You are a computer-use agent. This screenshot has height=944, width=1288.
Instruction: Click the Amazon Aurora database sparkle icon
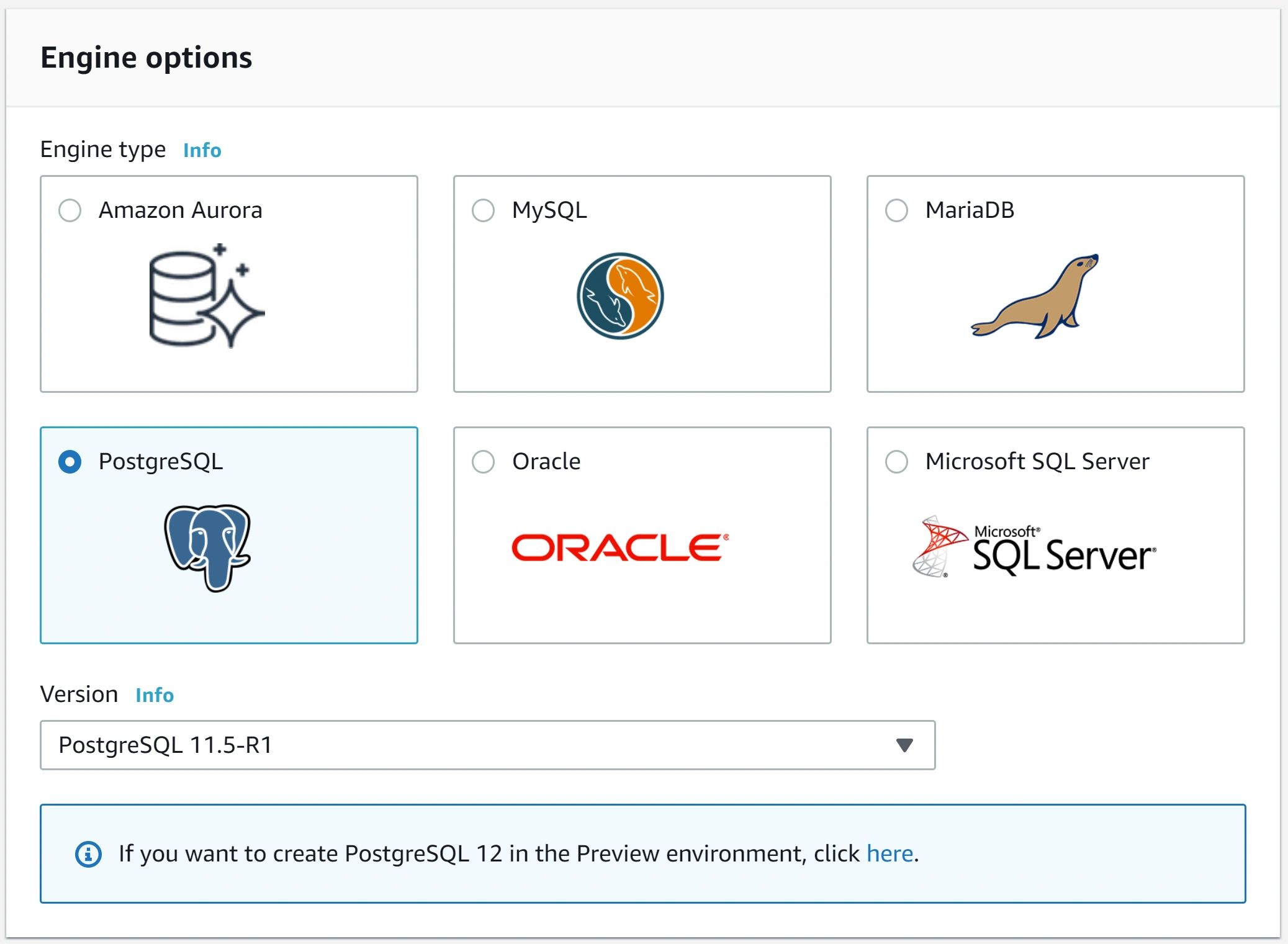coord(207,295)
